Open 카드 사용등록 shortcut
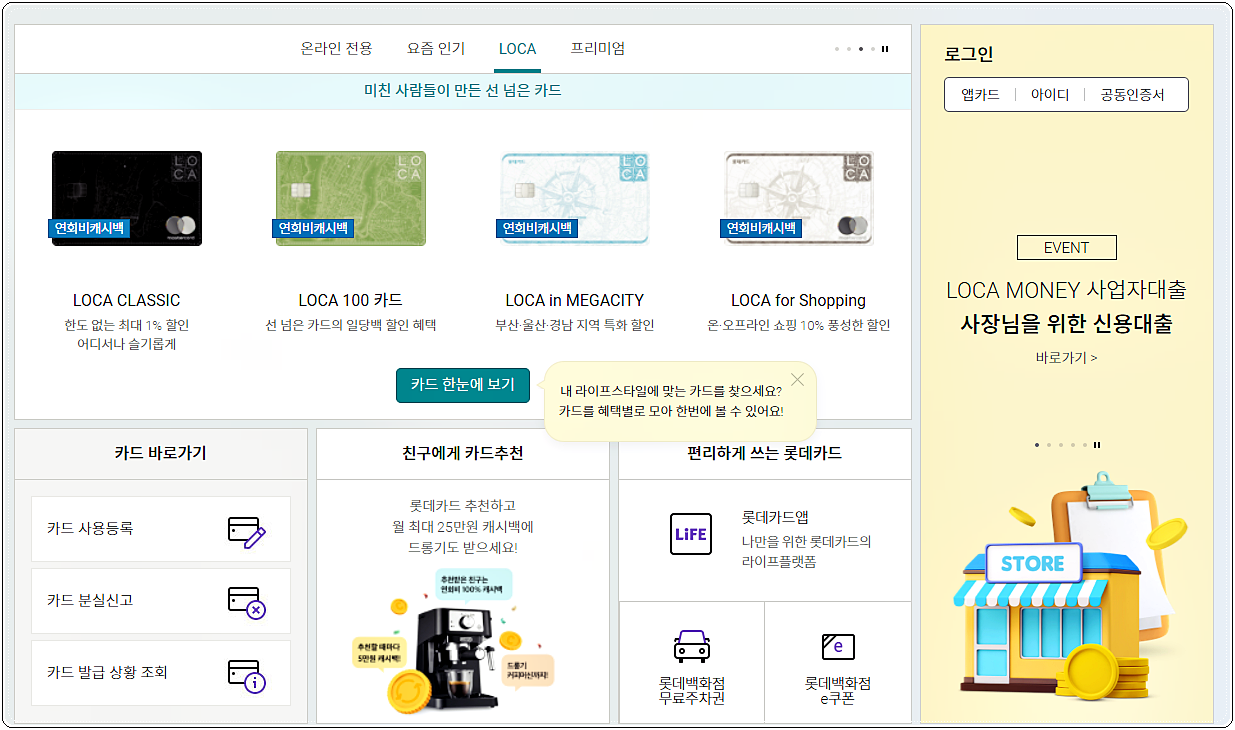Viewport: 1235px width, 730px height. 161,529
